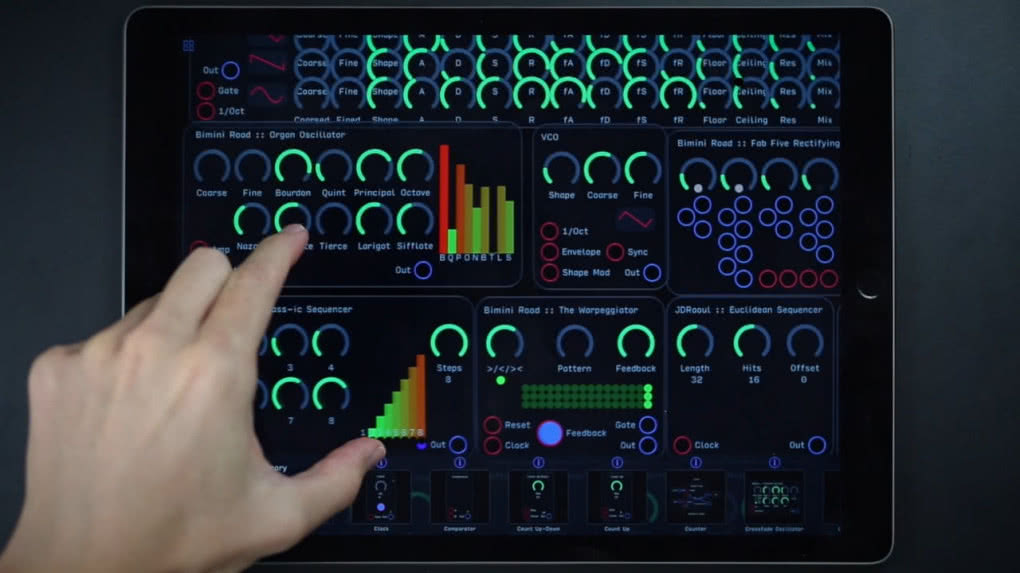1020x573 pixels.
Task: Adjust the Quint knob
Action: tap(334, 168)
